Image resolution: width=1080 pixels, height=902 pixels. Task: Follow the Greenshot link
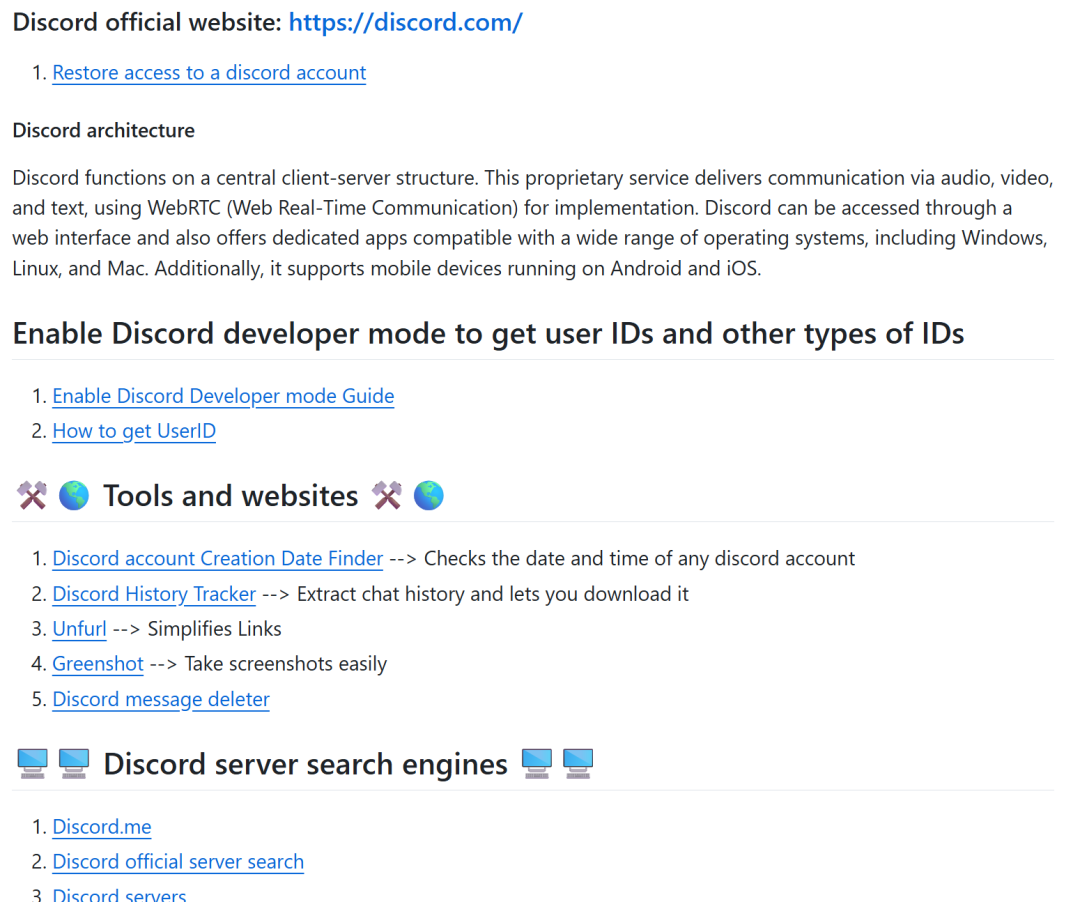click(98, 664)
